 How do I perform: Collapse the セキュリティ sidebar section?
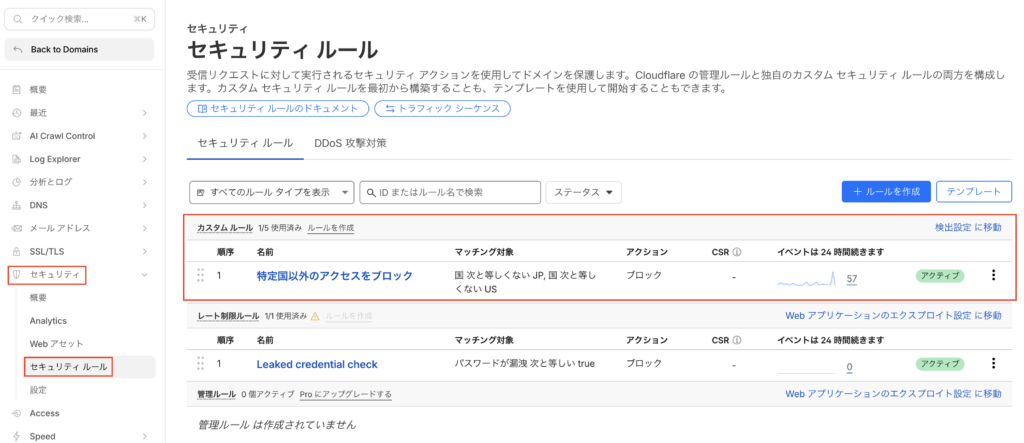pos(145,274)
